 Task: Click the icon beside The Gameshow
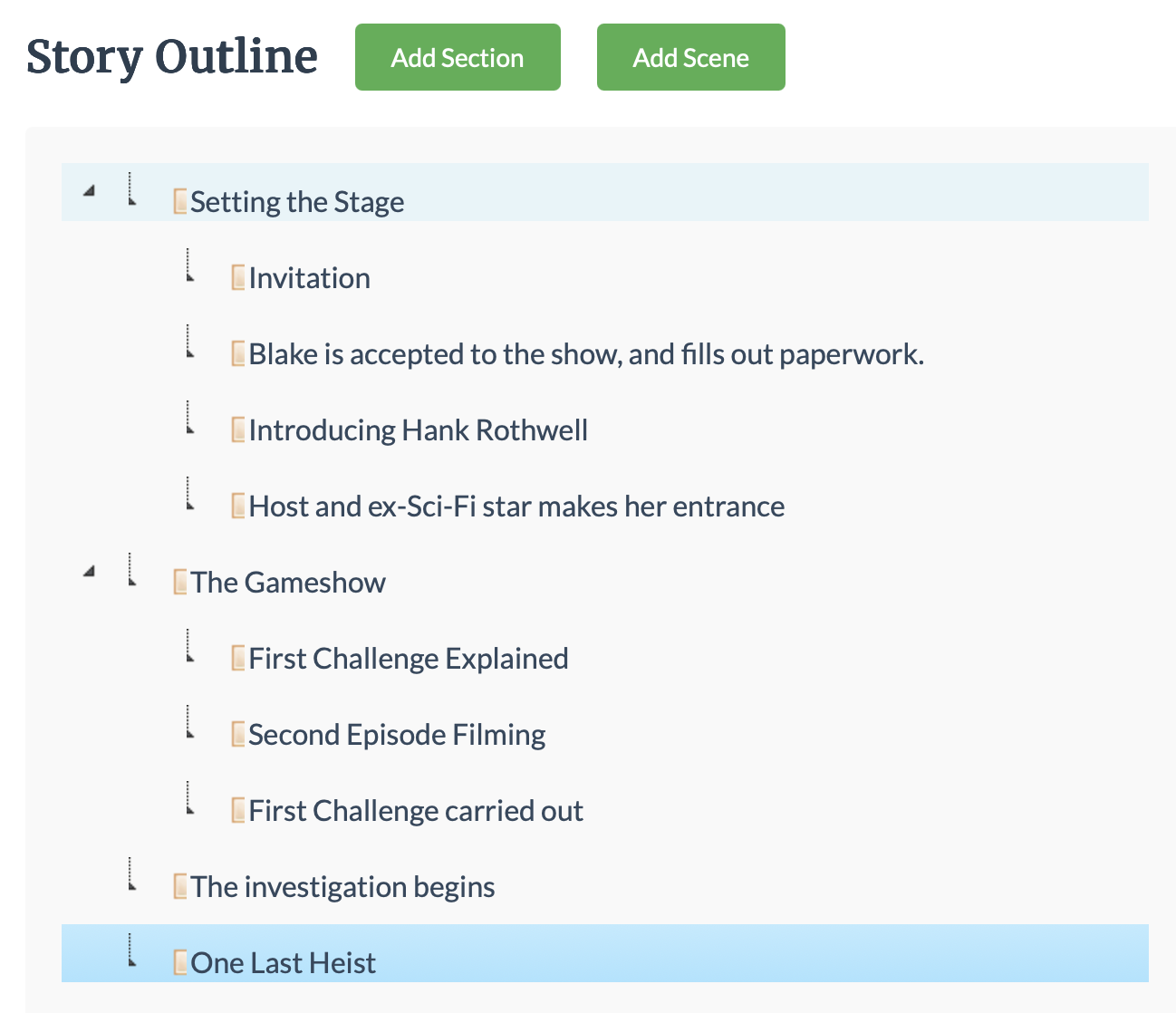(x=180, y=582)
